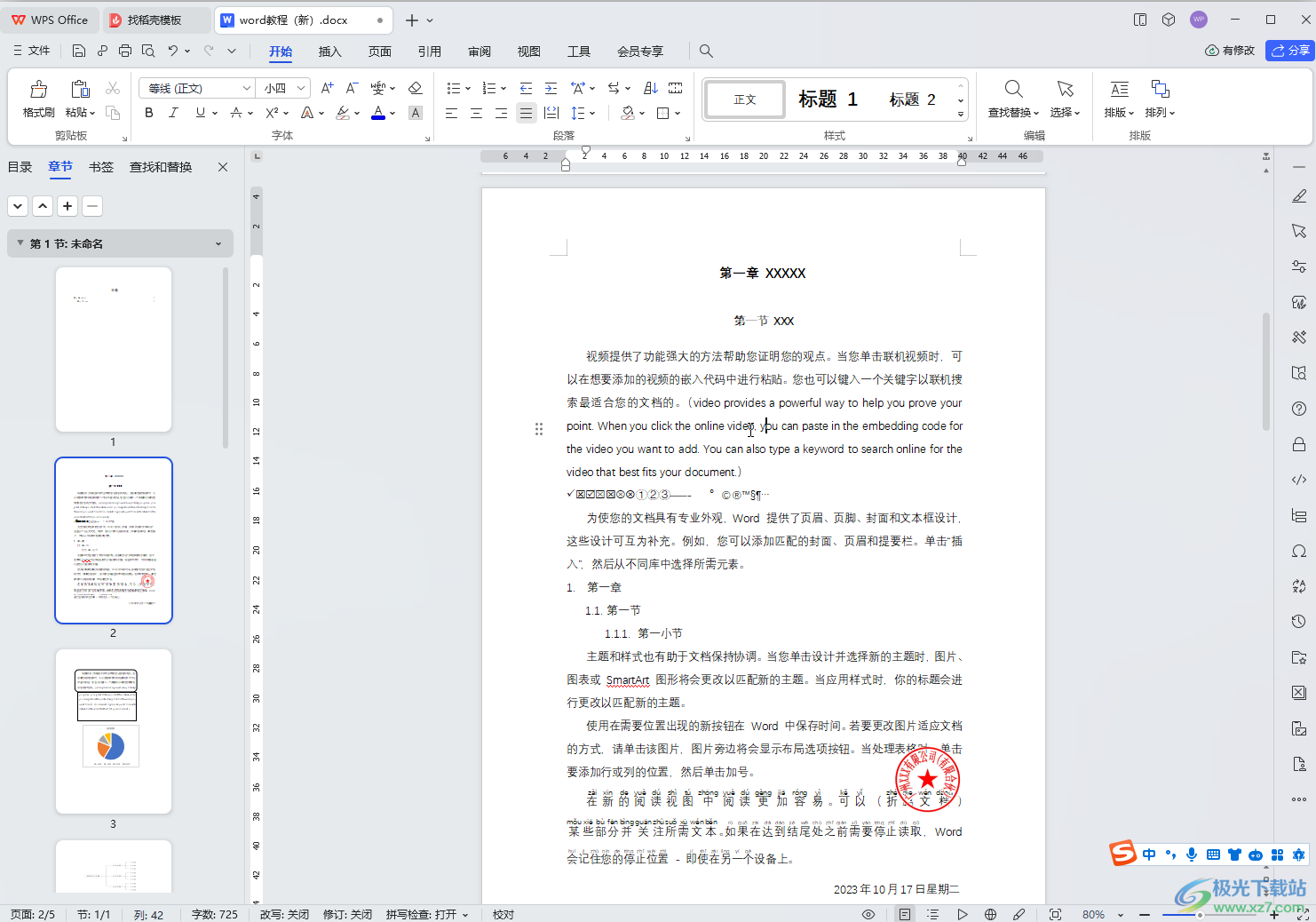Apply the text highlight color
Viewport: 1316px width, 922px height.
pos(343,113)
